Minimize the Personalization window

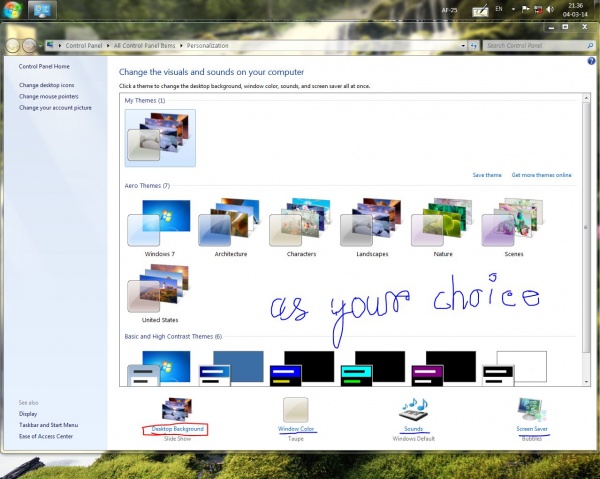coord(551,27)
